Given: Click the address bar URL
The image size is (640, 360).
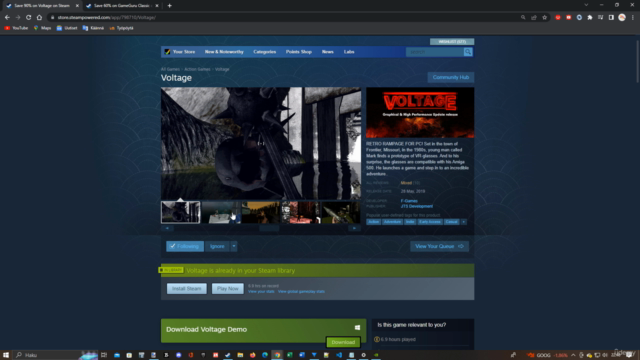Looking at the screenshot, I should click(x=106, y=18).
